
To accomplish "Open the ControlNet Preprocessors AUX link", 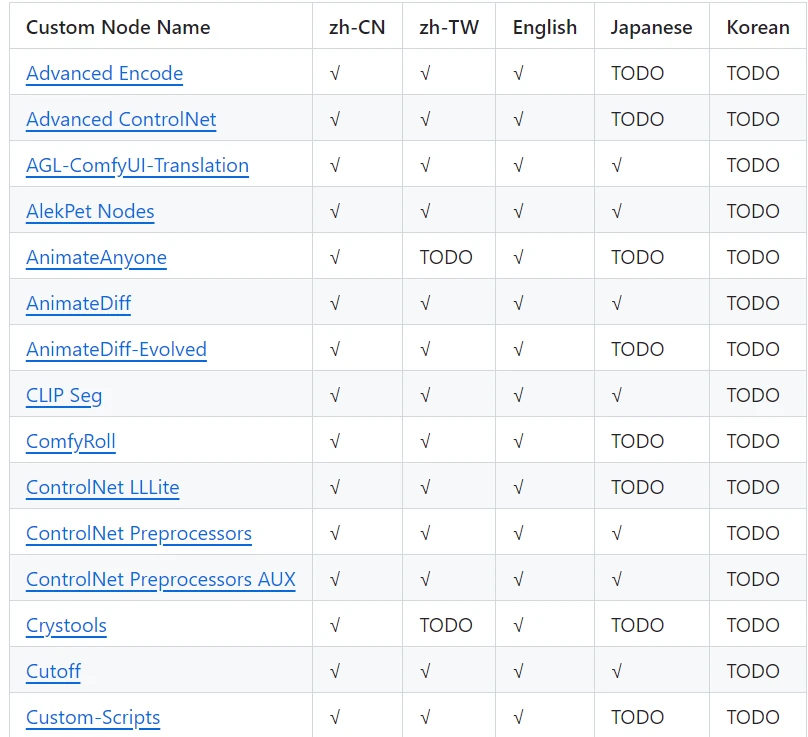I will (160, 579).
